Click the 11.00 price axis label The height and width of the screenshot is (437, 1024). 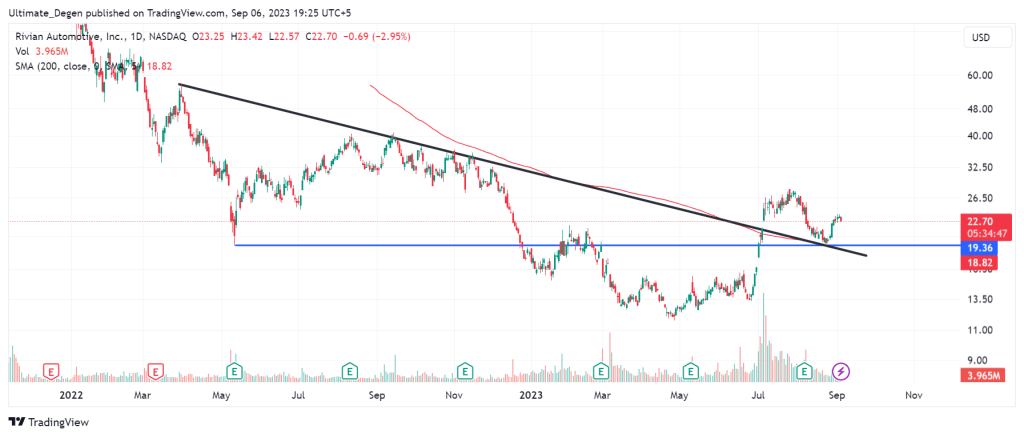coord(981,330)
